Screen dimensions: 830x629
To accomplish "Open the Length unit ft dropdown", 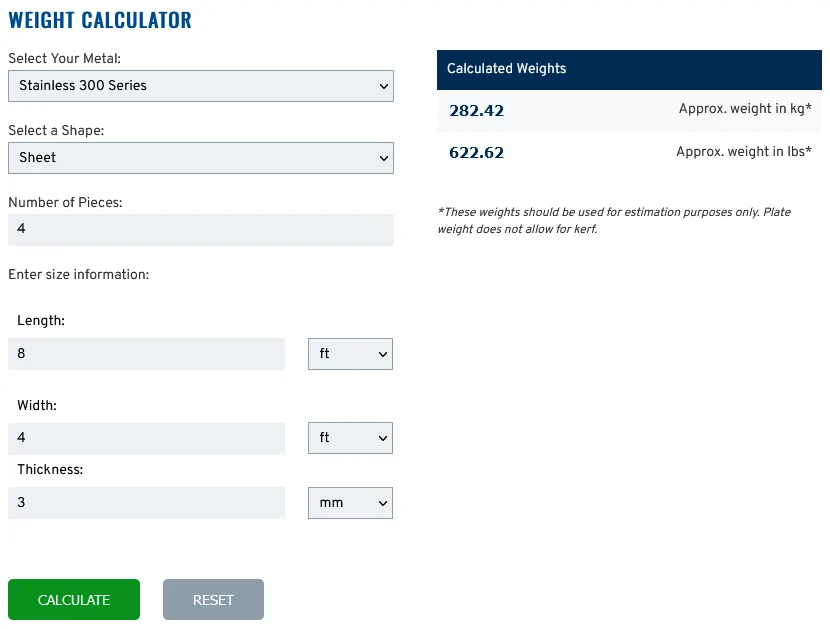I will click(350, 354).
